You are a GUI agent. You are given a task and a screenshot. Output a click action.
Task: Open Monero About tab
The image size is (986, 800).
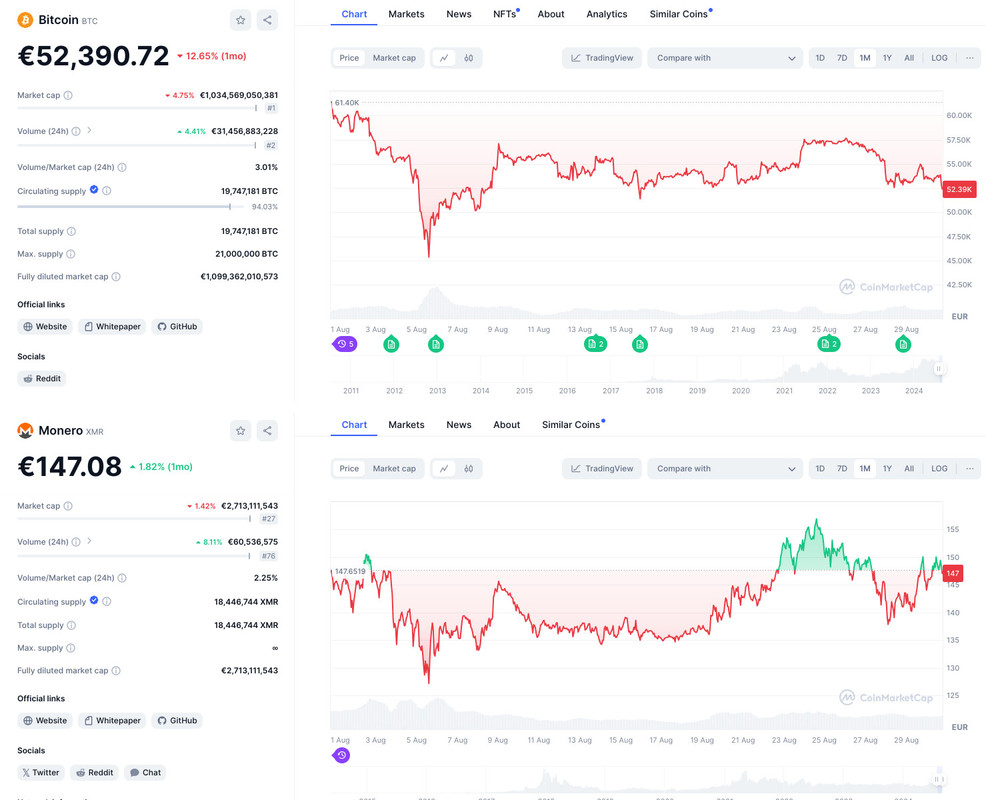coord(507,425)
